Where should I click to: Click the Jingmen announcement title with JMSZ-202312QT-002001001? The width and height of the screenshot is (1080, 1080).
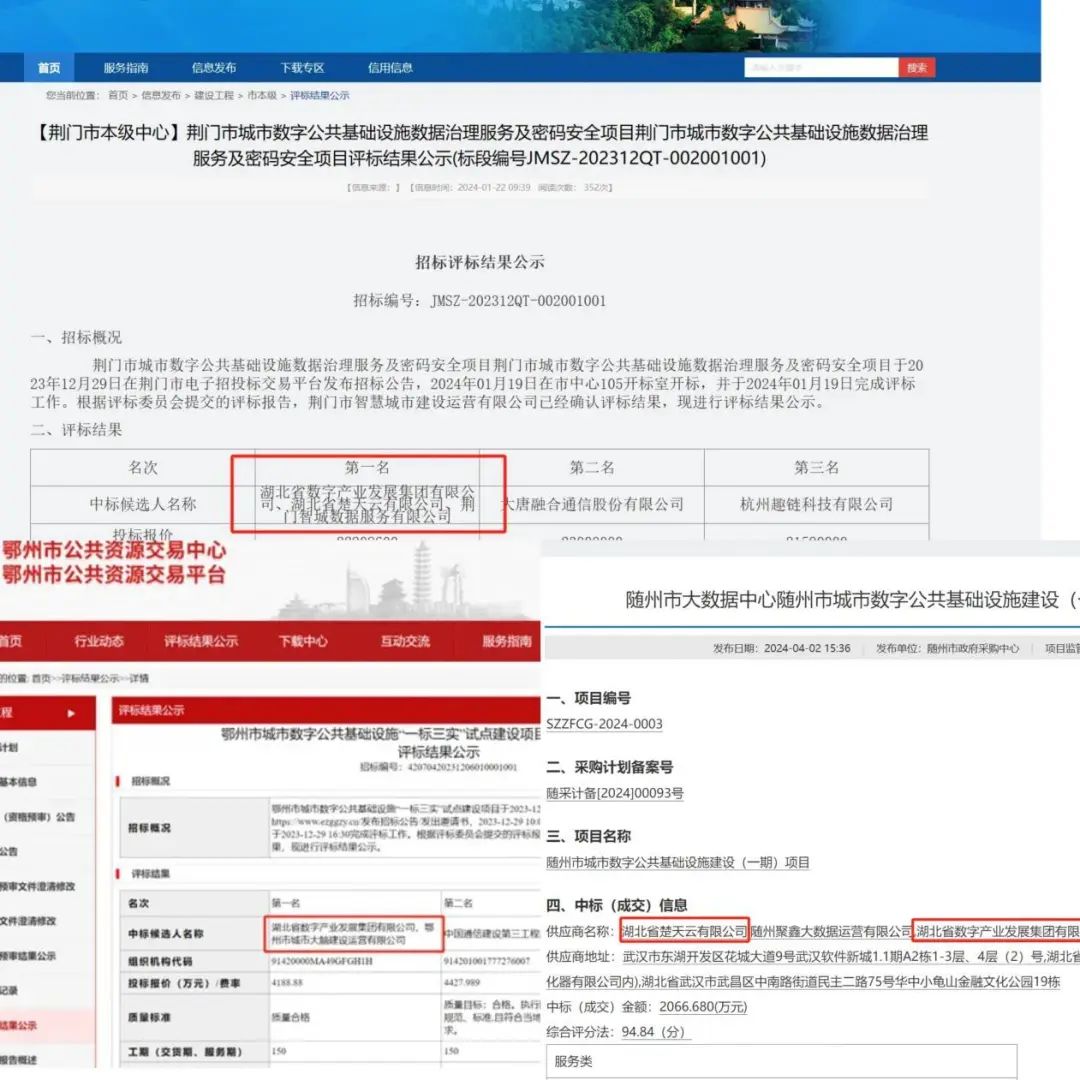[480, 145]
